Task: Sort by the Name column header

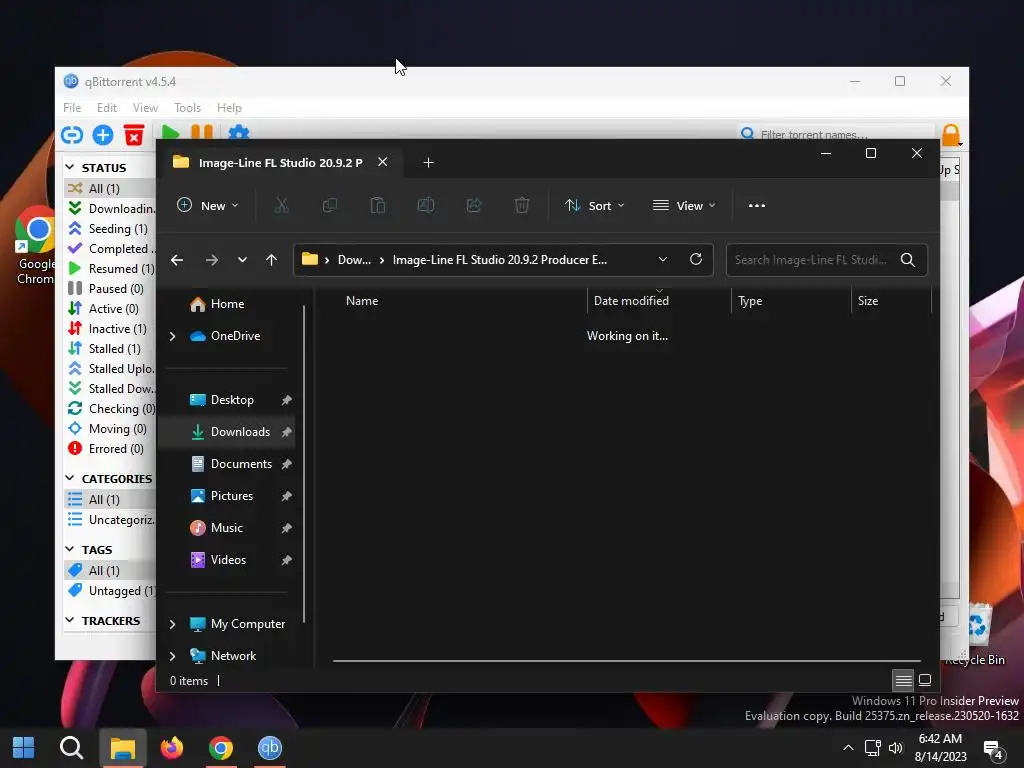Action: click(x=362, y=300)
